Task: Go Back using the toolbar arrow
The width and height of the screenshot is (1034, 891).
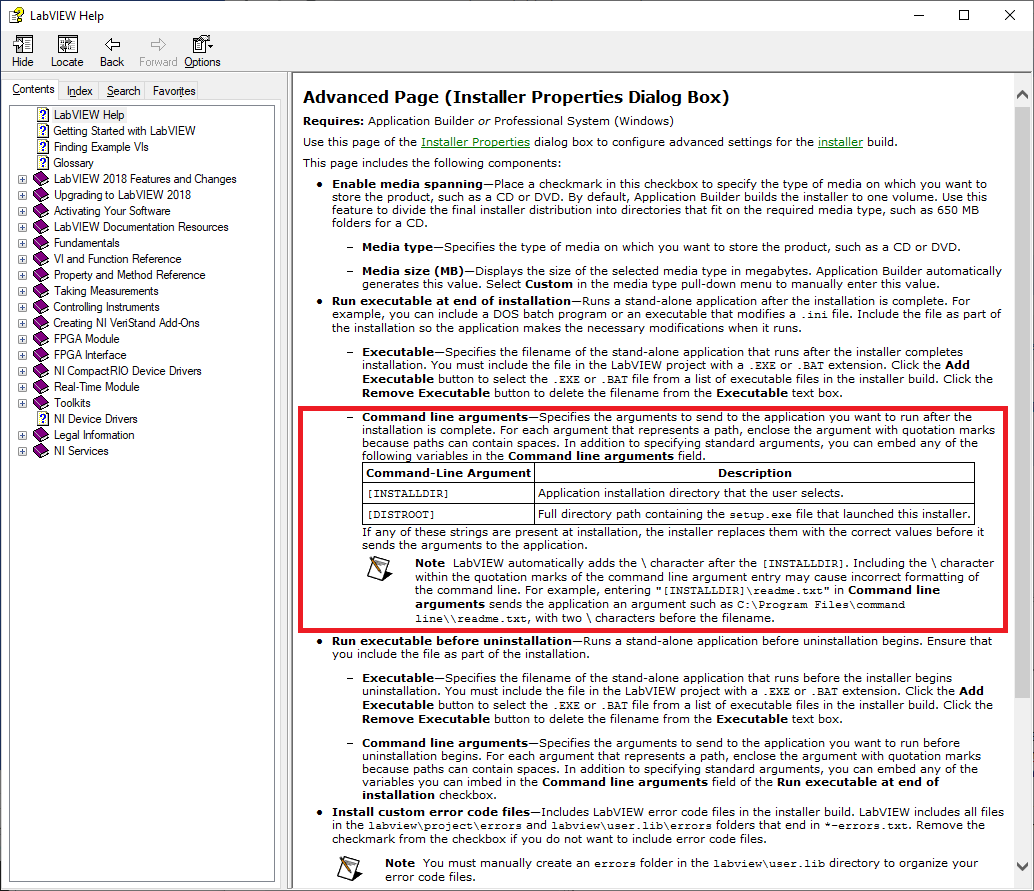Action: point(112,51)
